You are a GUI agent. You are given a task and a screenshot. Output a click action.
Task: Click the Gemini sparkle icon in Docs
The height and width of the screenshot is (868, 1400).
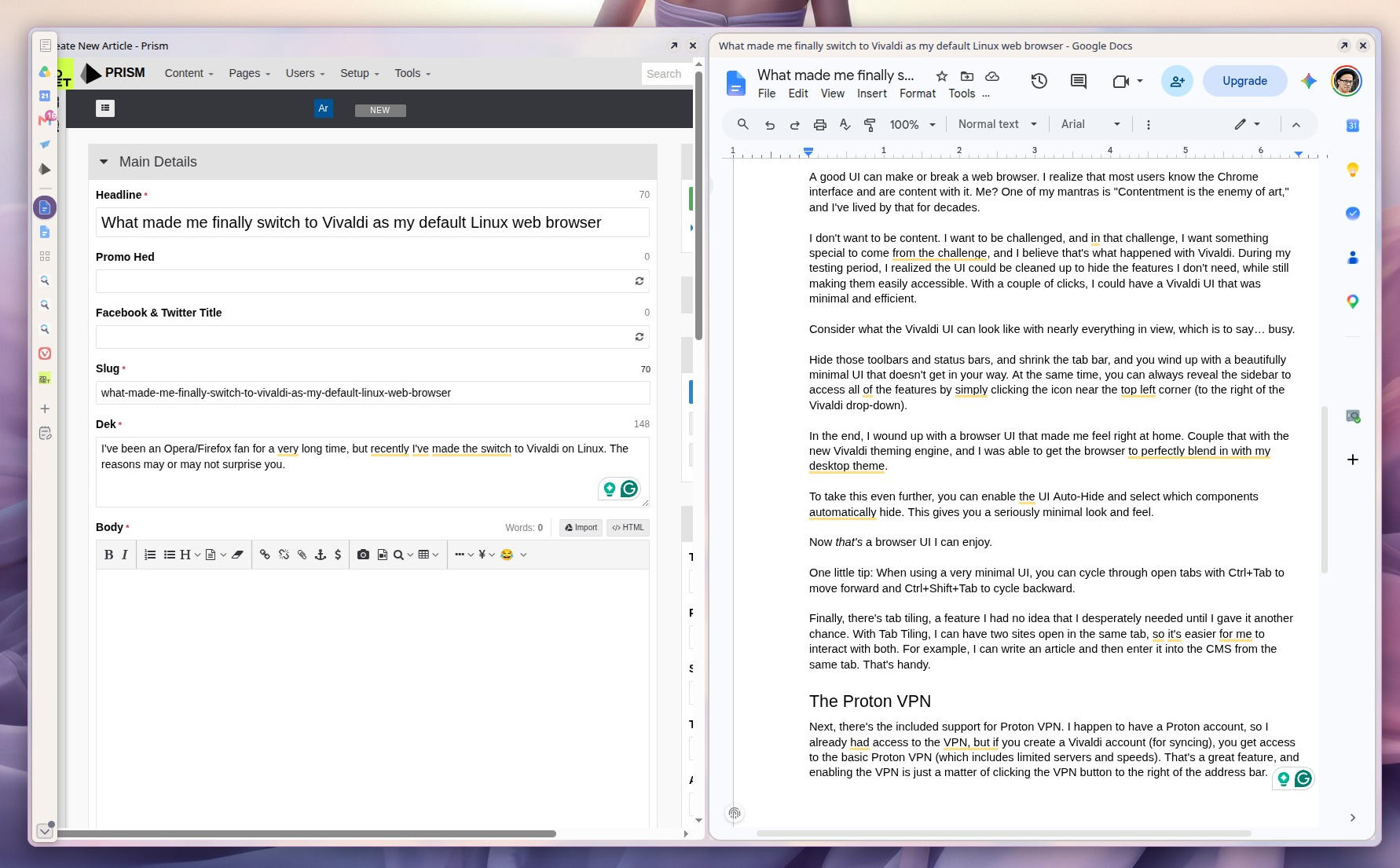pos(1309,81)
